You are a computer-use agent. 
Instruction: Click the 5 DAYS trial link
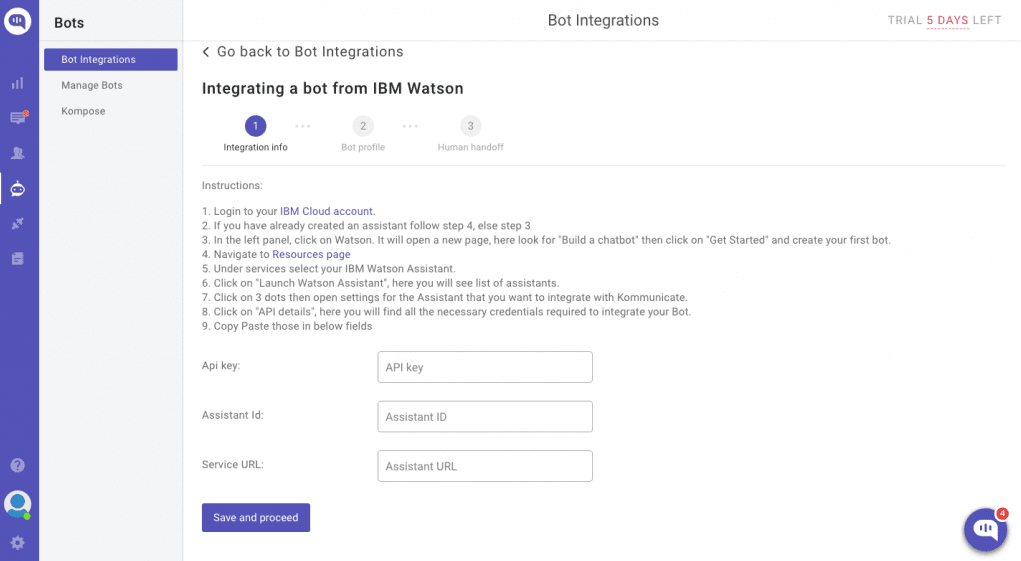(x=947, y=21)
